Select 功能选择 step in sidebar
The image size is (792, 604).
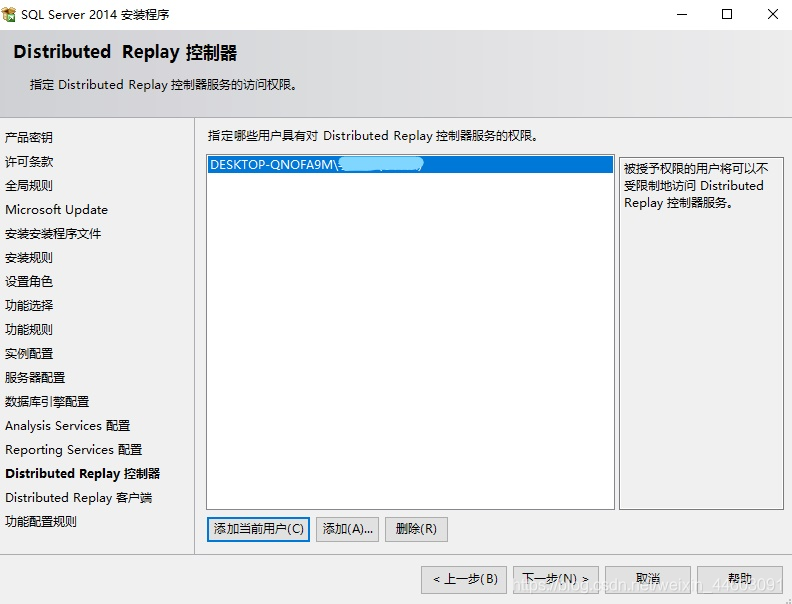tap(29, 306)
